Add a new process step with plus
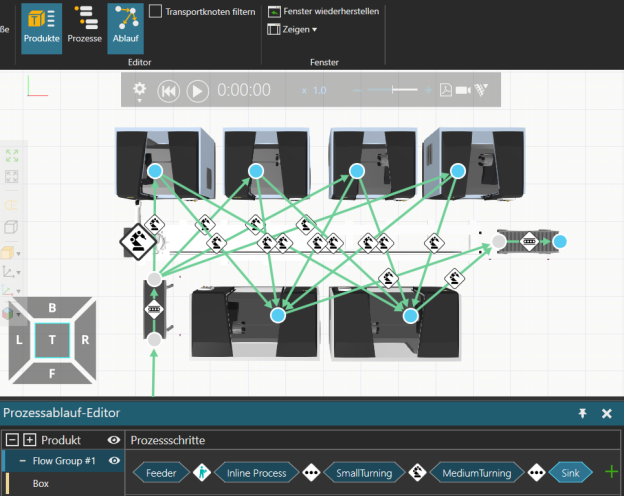Screen dimensions: 624x496 point(611,472)
